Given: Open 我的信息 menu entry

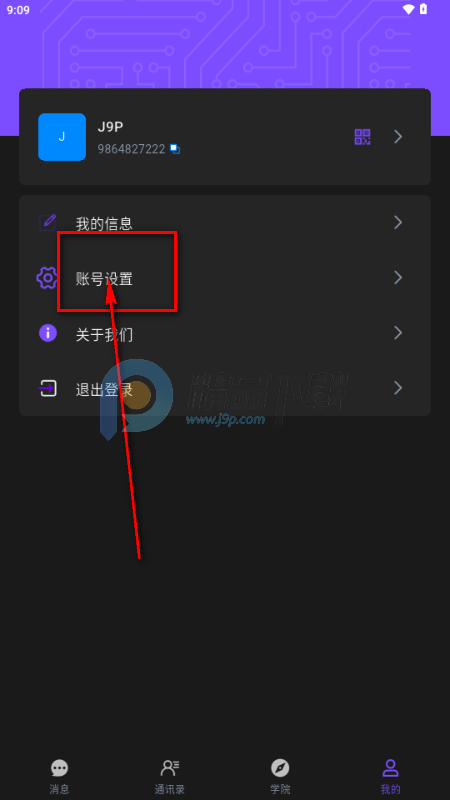Looking at the screenshot, I should (x=225, y=223).
